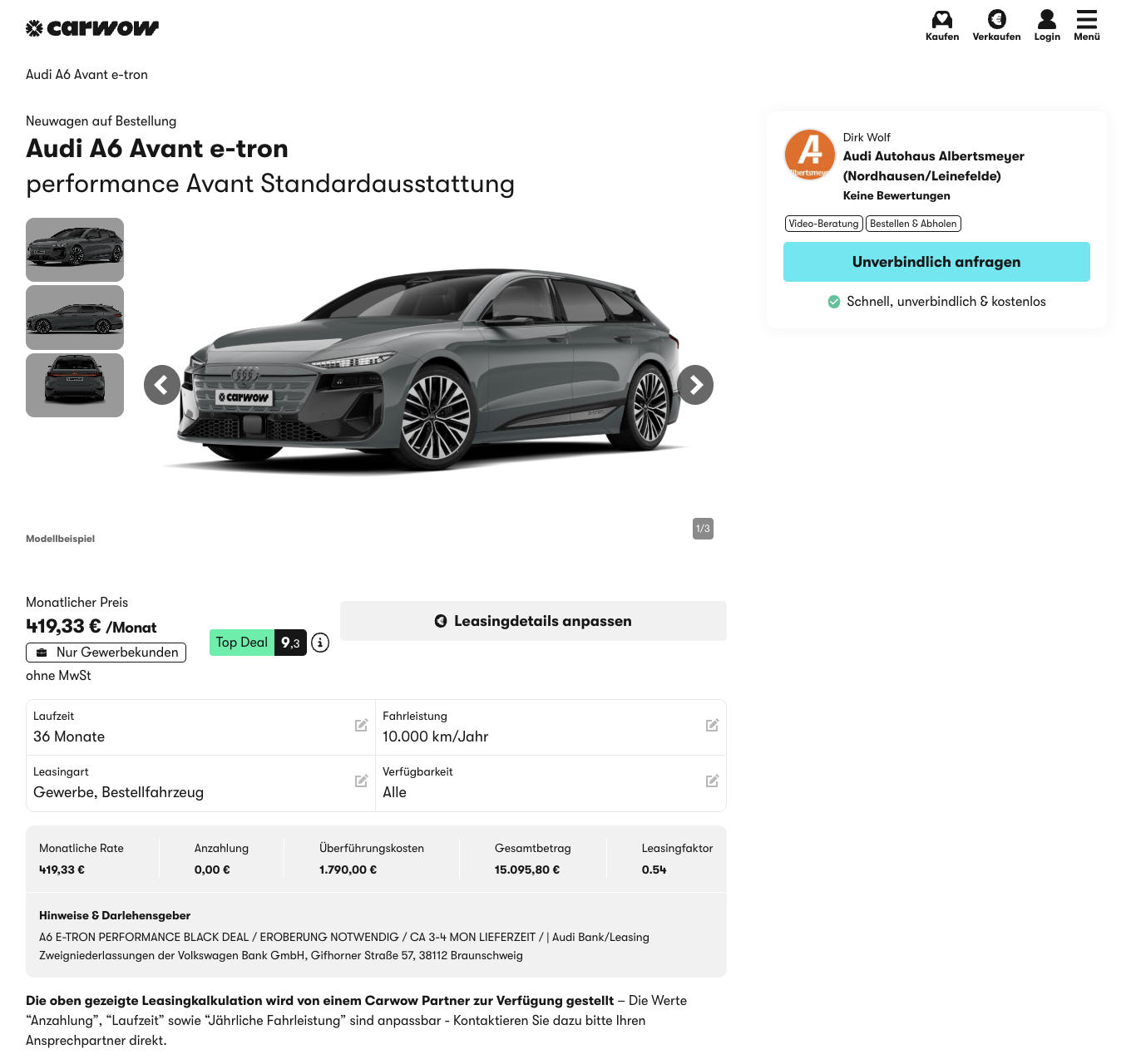This screenshot has width=1136, height=1064.
Task: Edit the Leasingart Gewerbe setting
Action: 361,781
